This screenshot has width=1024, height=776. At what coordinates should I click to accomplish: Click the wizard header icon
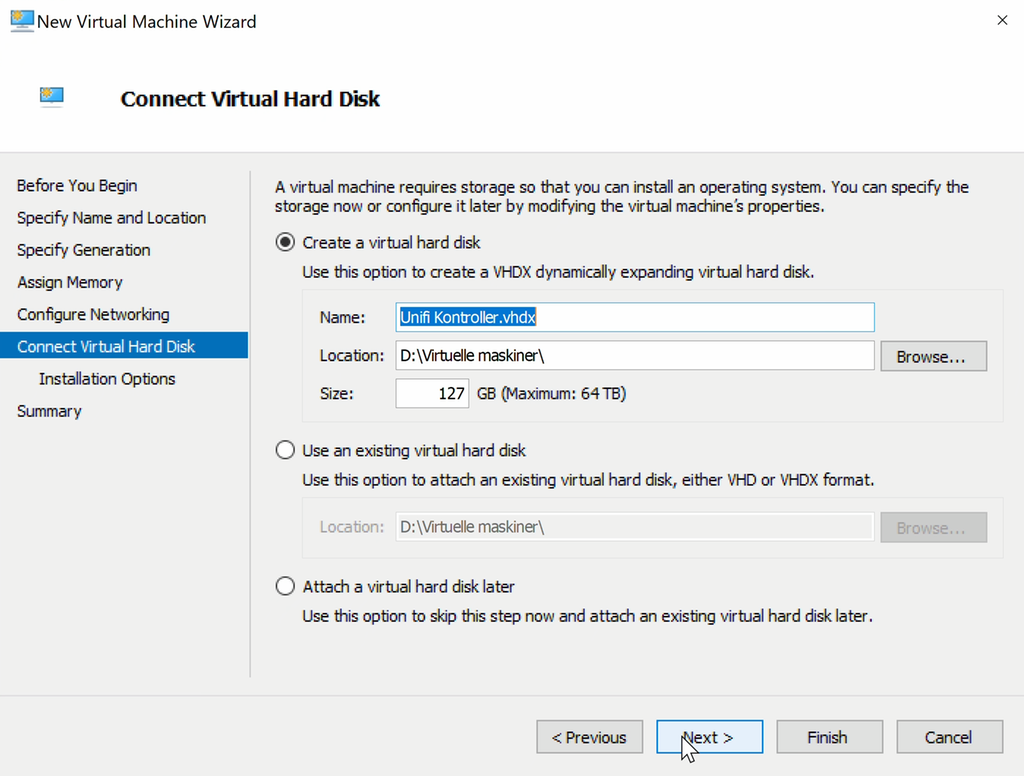pos(51,96)
